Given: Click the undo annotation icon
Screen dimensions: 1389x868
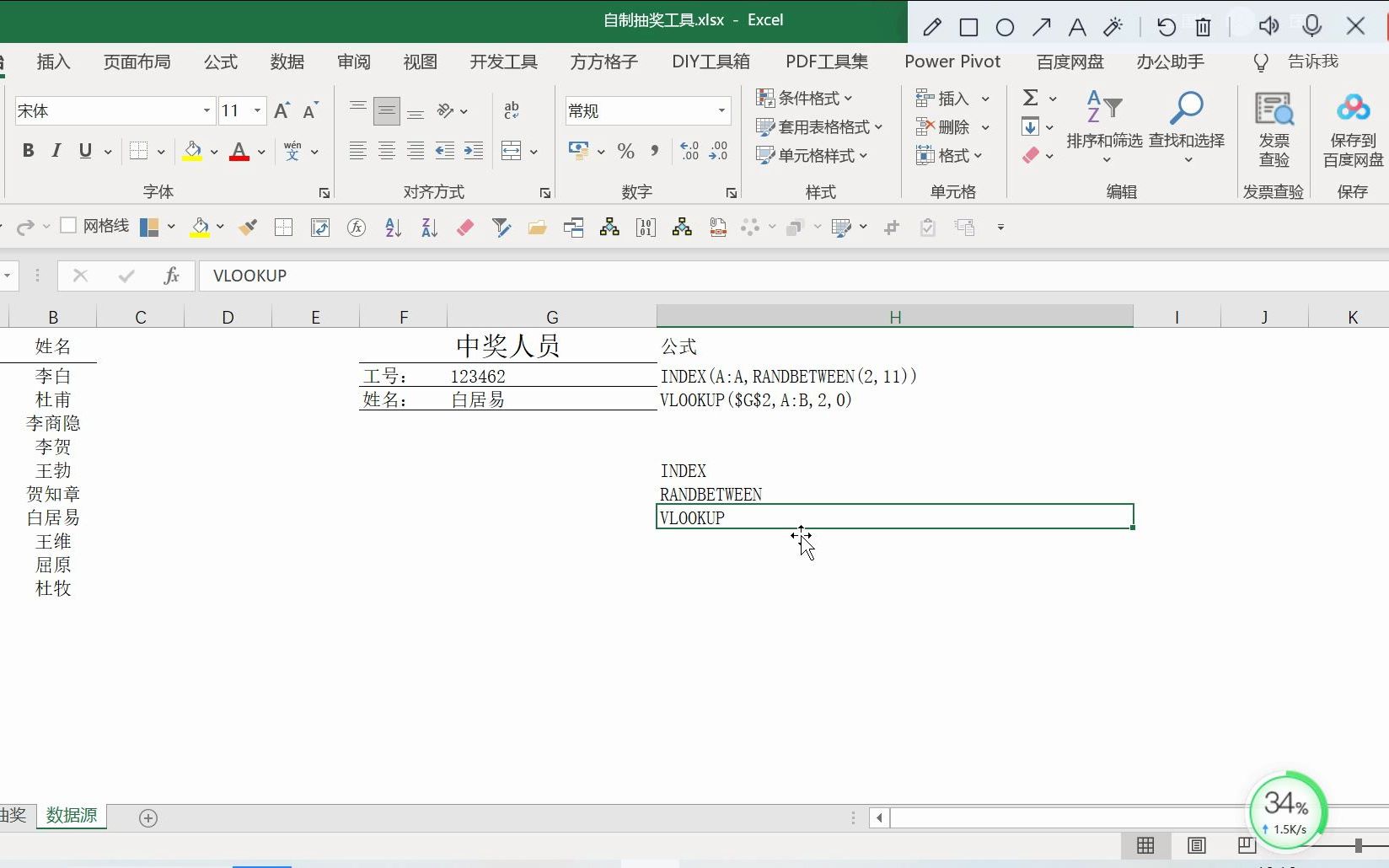Looking at the screenshot, I should (x=1166, y=27).
